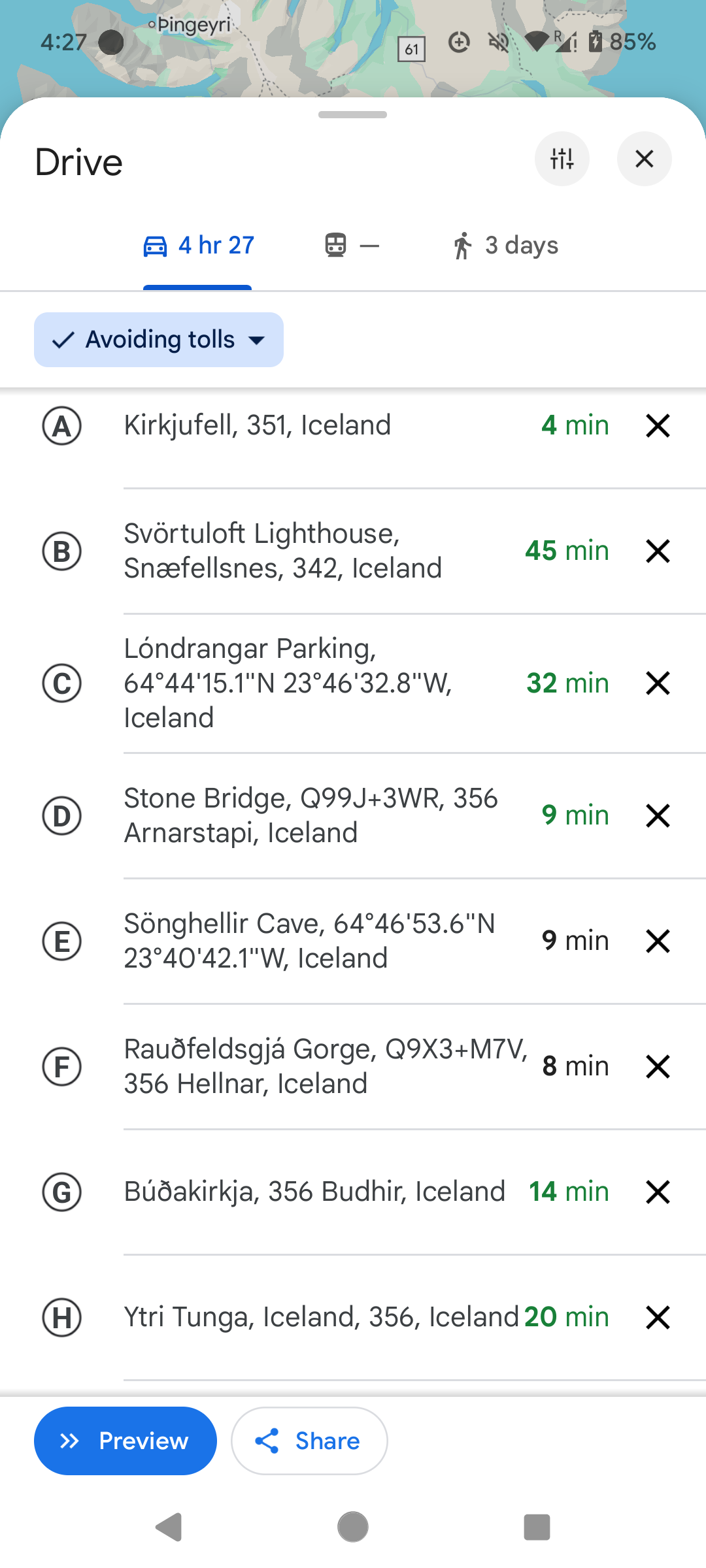Delete Ytri Tunga stop

(658, 1317)
